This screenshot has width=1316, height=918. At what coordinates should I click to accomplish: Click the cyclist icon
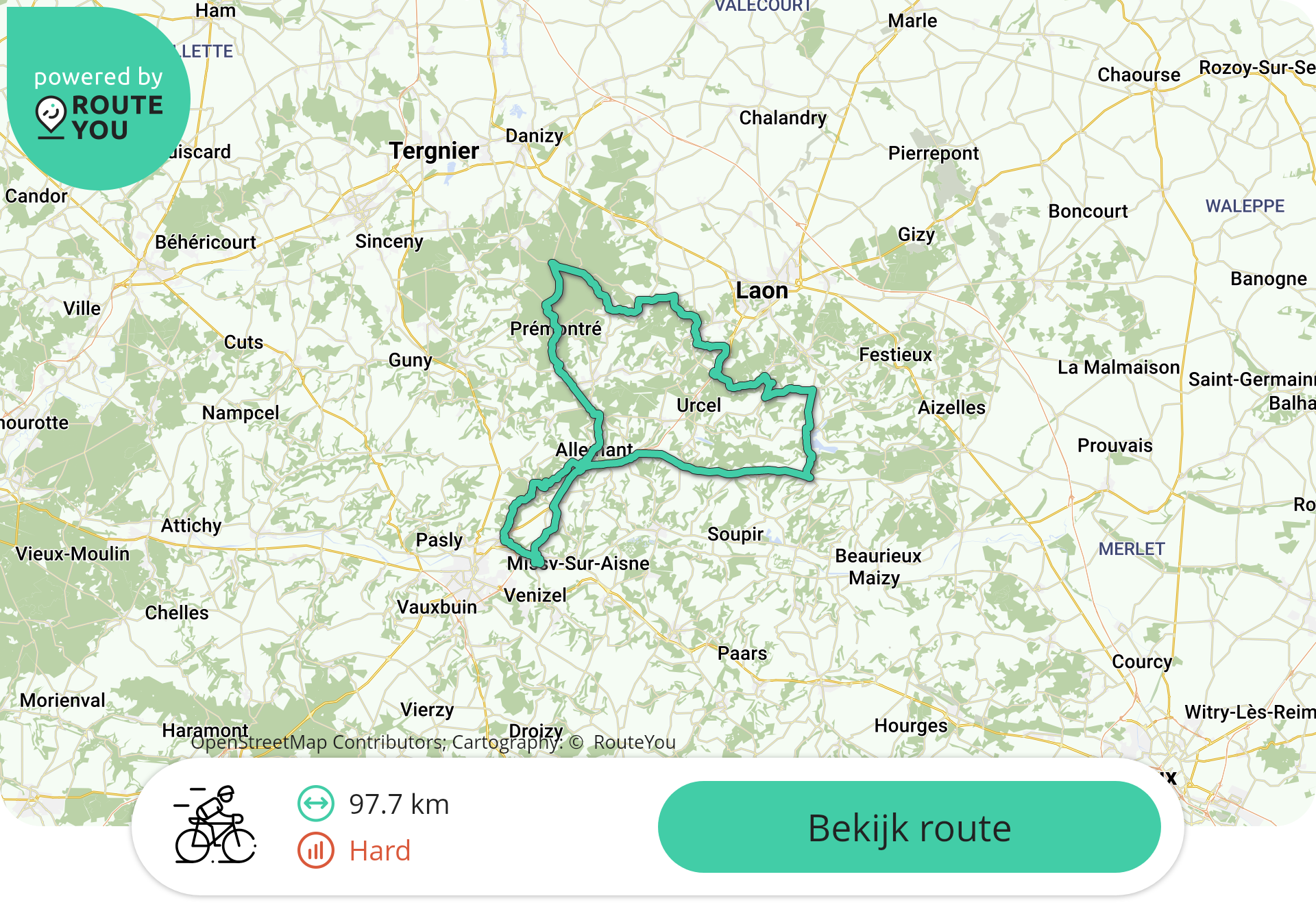tap(215, 825)
